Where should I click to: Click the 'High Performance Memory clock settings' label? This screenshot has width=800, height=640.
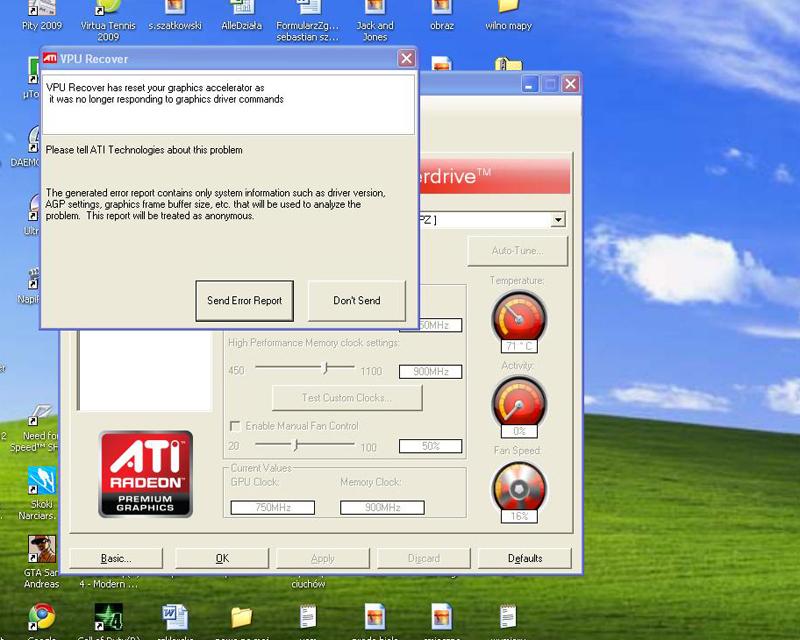tap(313, 343)
